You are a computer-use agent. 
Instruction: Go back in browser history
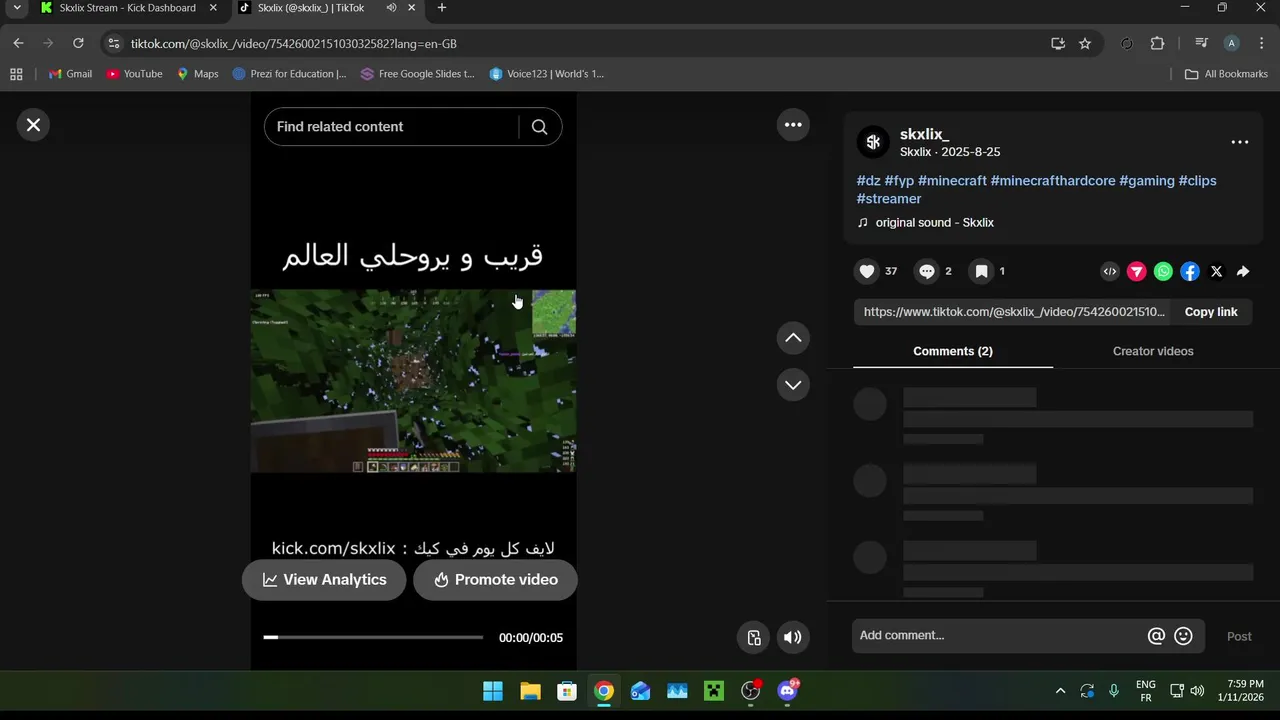pos(18,43)
